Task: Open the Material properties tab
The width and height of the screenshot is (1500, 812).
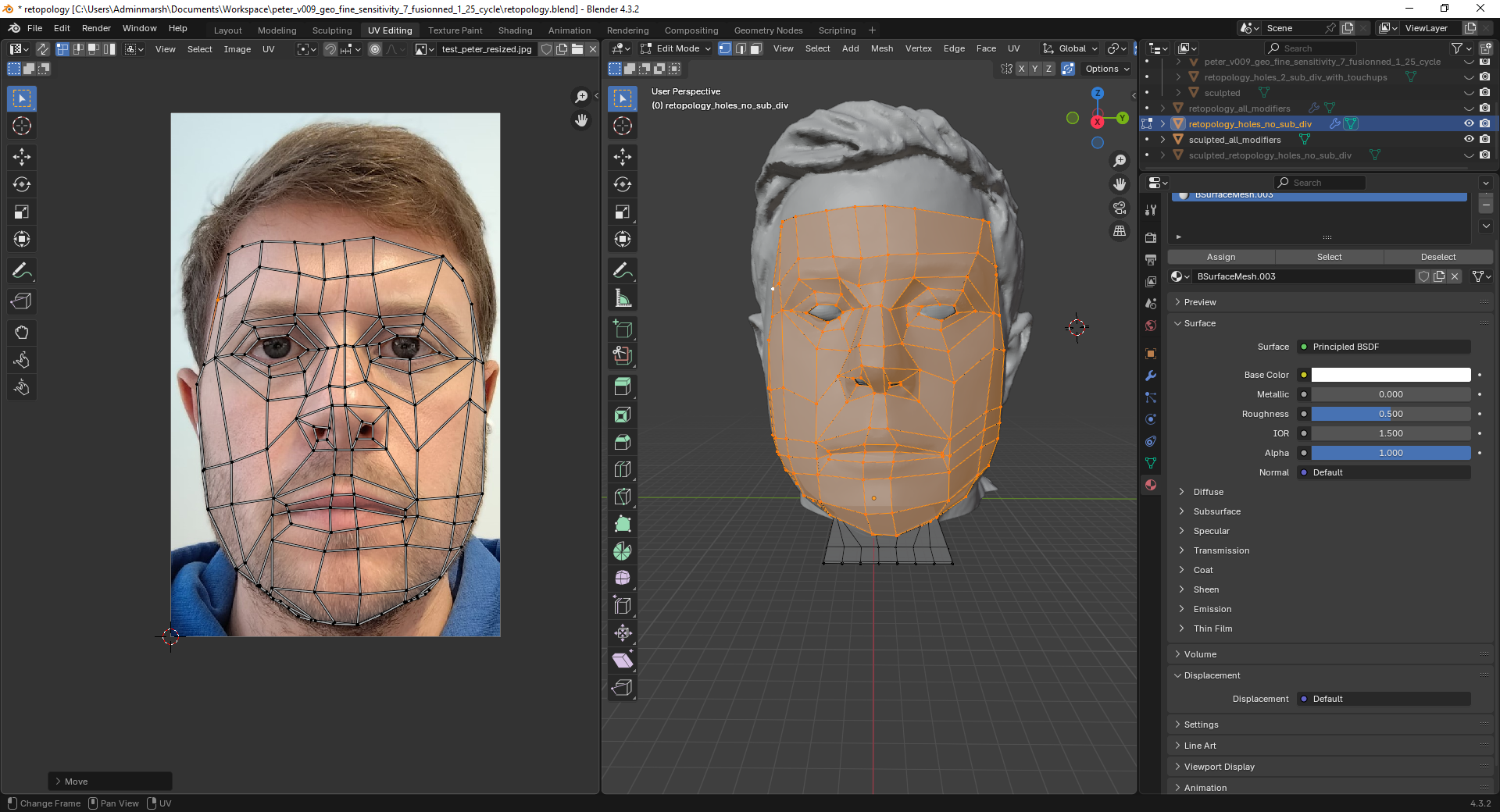Action: pos(1151,485)
